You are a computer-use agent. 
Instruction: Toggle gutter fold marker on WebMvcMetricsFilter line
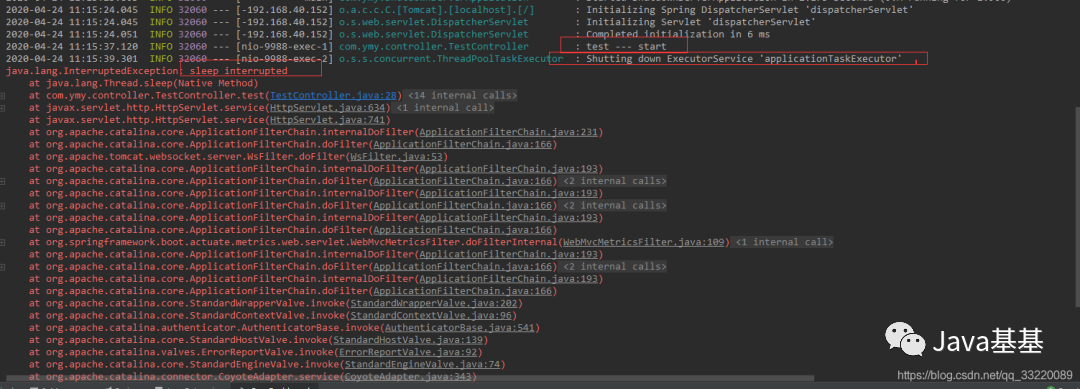point(3,242)
